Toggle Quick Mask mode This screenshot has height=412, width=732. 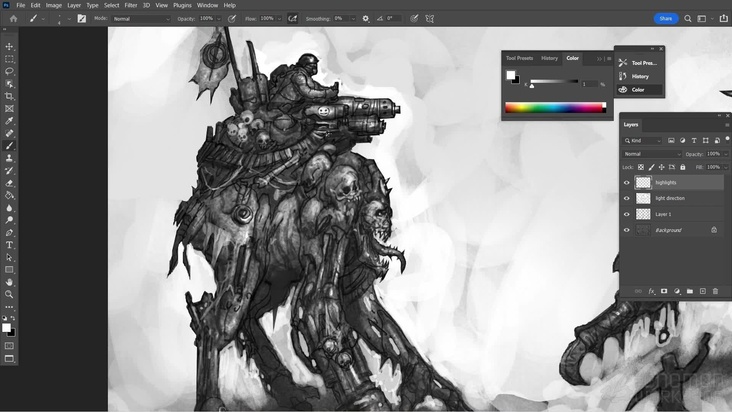pyautogui.click(x=9, y=346)
